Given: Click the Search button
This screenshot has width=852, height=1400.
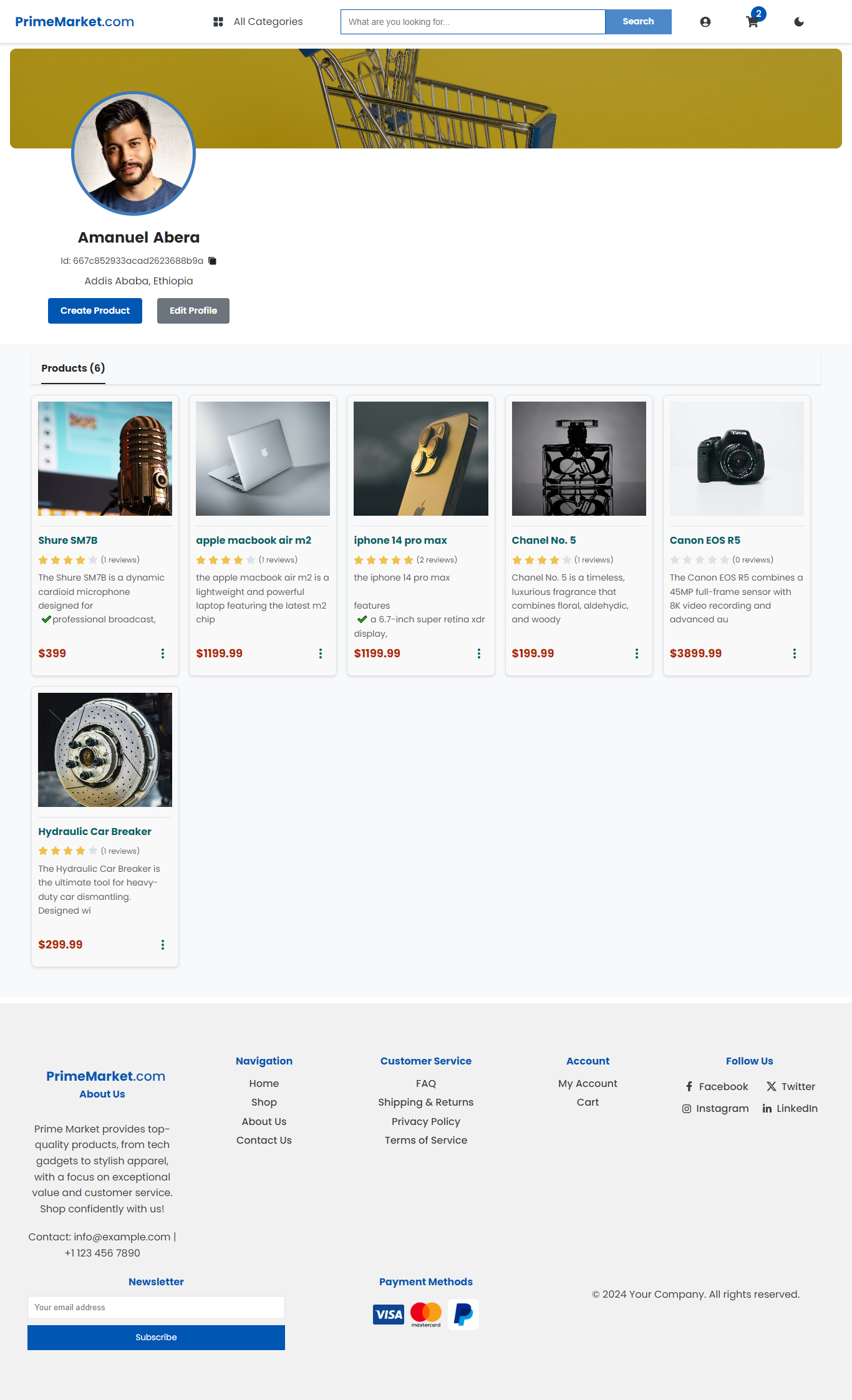Looking at the screenshot, I should click(x=638, y=22).
